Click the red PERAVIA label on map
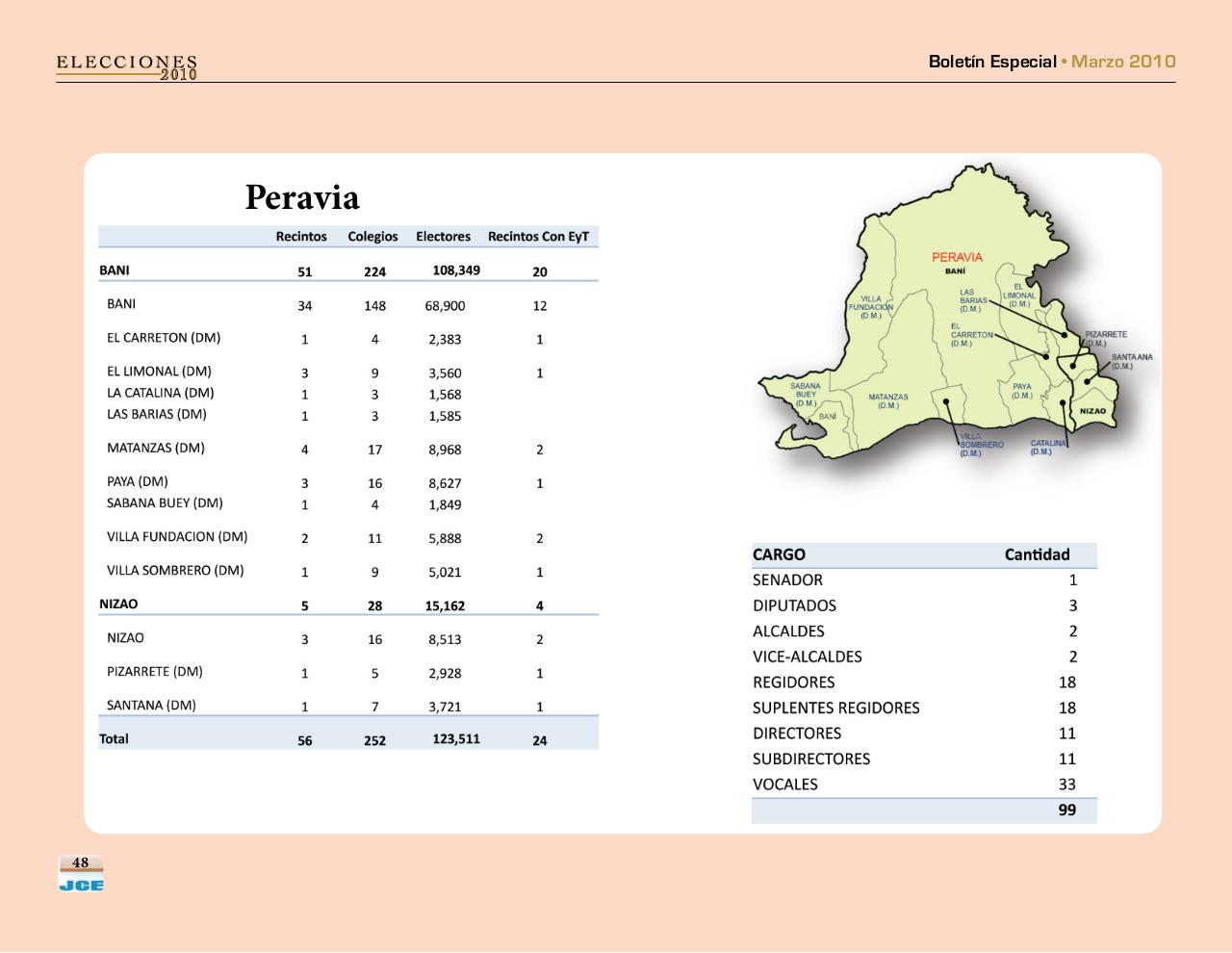This screenshot has height=953, width=1232. 957,257
